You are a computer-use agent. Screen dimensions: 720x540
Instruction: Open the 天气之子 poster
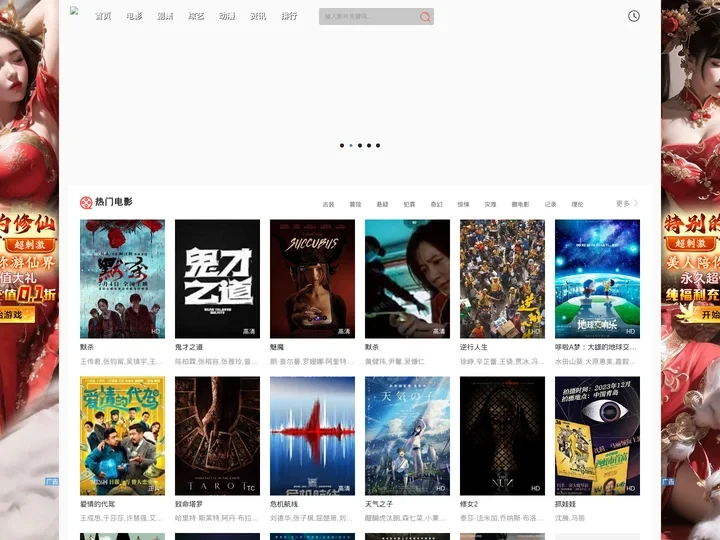click(407, 436)
